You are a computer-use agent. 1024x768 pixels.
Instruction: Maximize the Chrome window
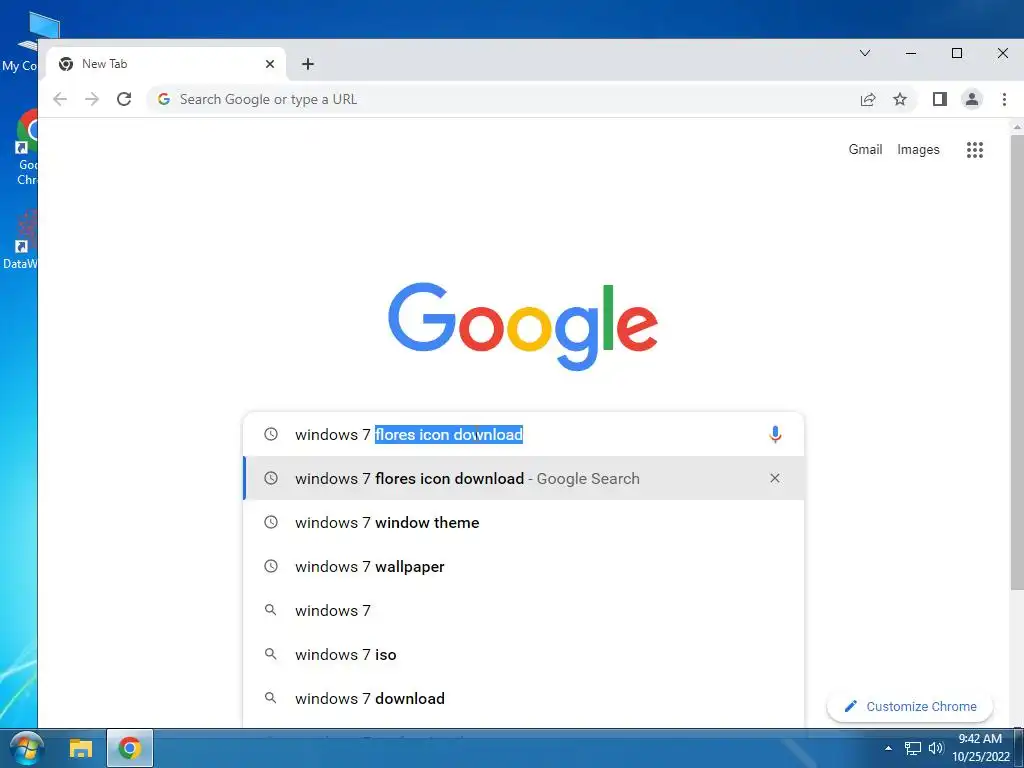(957, 53)
